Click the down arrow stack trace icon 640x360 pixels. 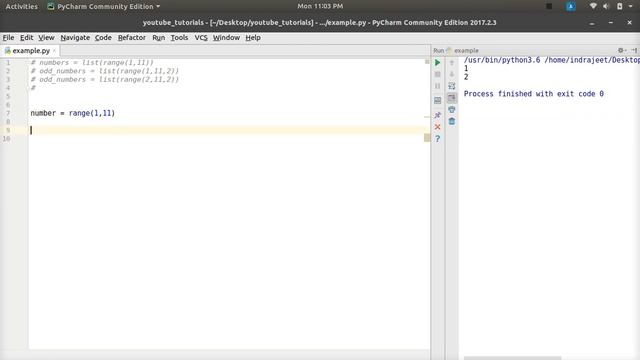pyautogui.click(x=452, y=74)
